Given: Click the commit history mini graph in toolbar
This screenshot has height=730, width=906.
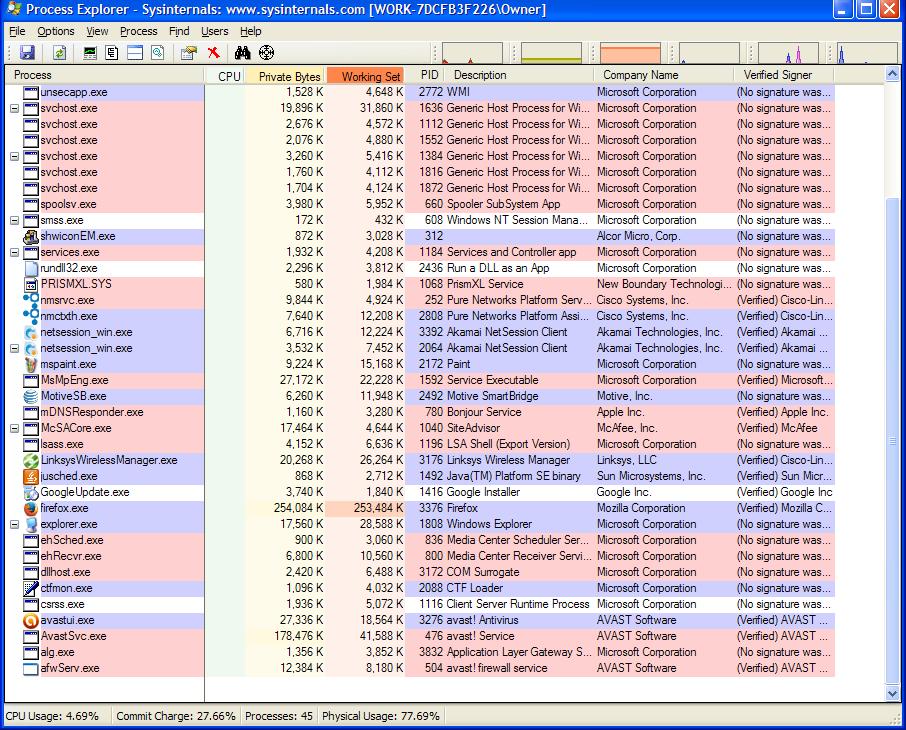Looking at the screenshot, I should 552,53.
